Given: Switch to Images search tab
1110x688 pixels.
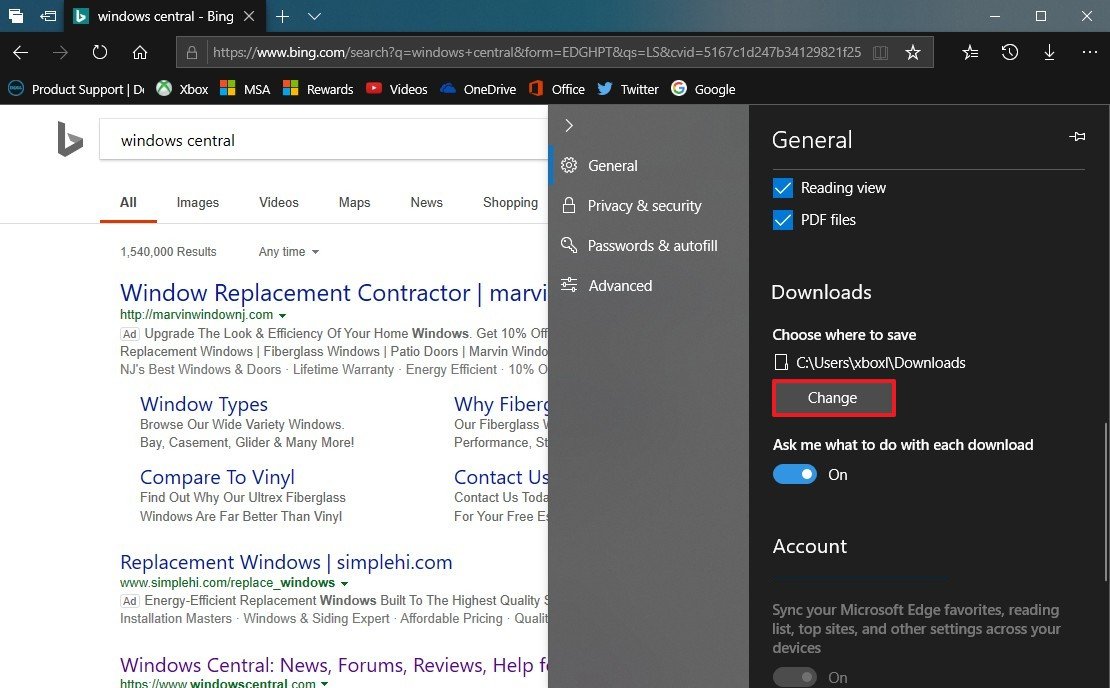Looking at the screenshot, I should pos(198,202).
